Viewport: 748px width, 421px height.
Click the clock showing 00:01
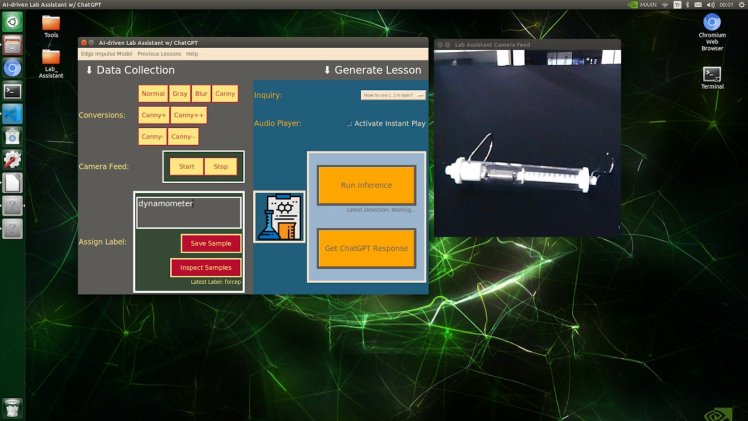tap(726, 4)
